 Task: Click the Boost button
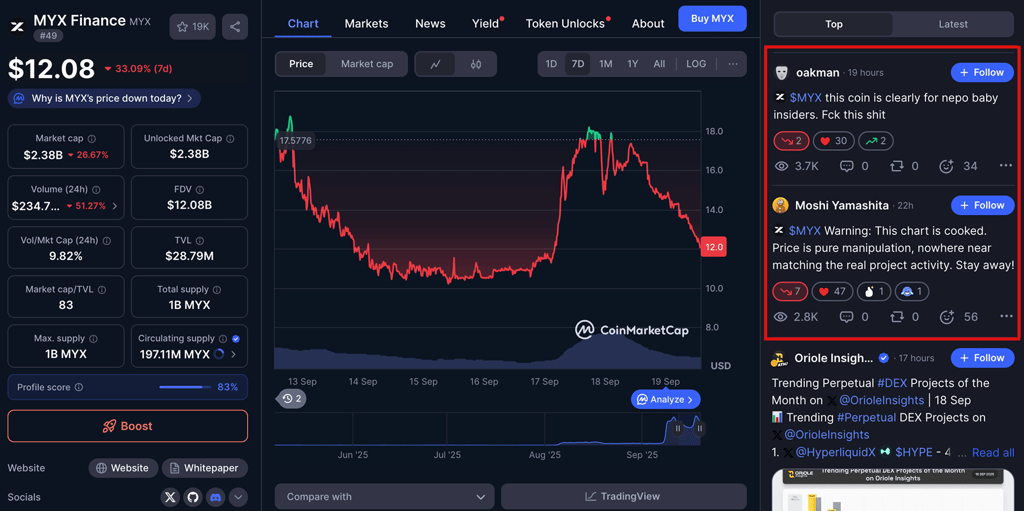(128, 426)
